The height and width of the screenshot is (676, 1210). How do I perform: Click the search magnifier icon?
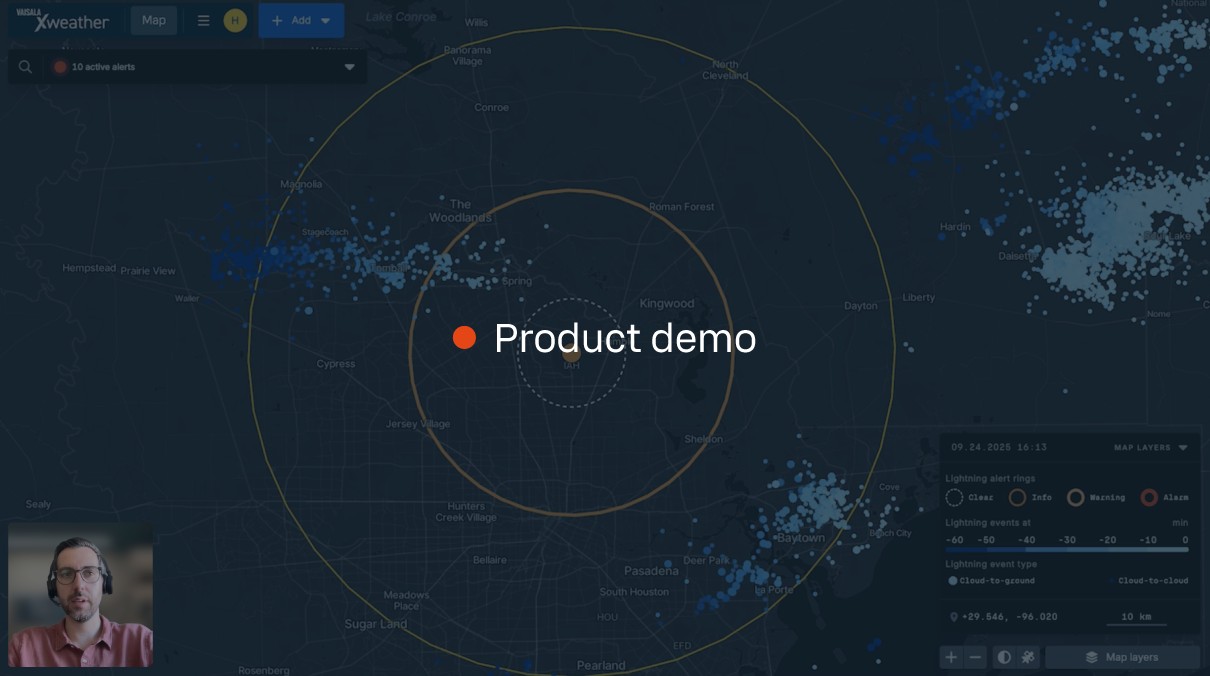(25, 67)
